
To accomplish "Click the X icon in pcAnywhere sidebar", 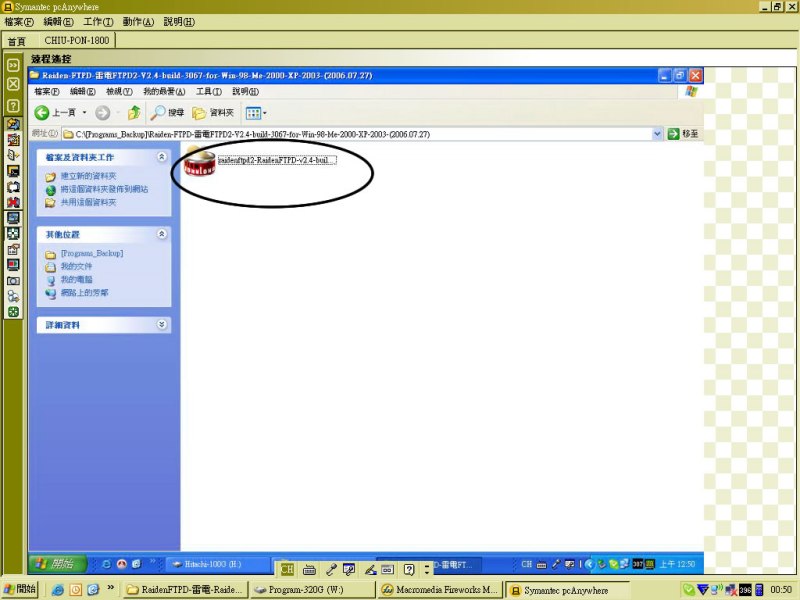I will (x=13, y=84).
